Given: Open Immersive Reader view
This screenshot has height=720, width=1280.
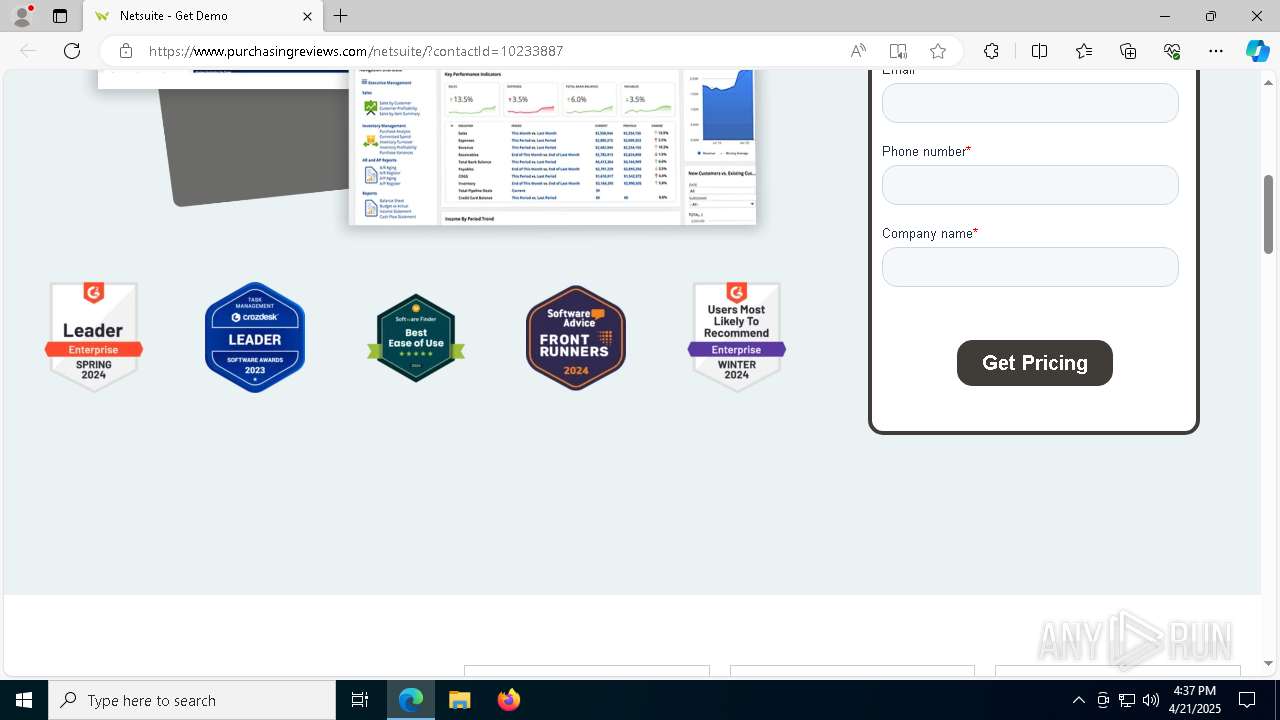Looking at the screenshot, I should [898, 51].
